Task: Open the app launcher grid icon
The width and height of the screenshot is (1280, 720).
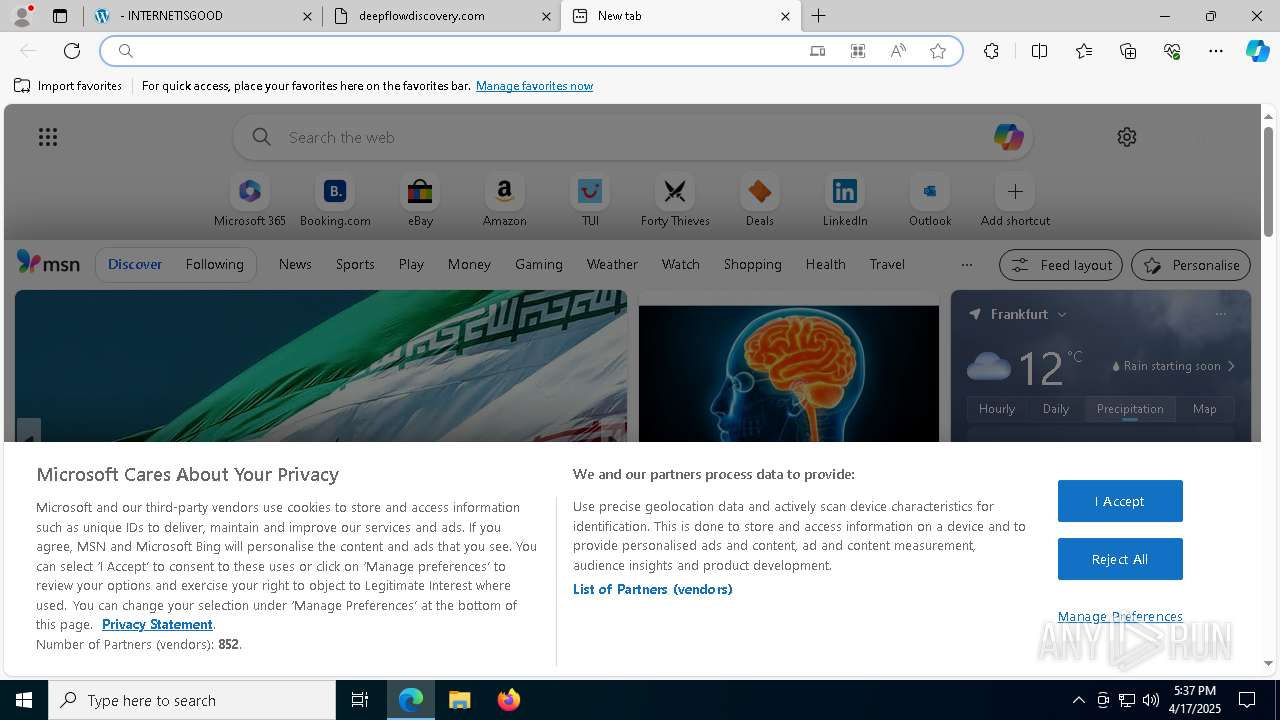Action: click(x=48, y=137)
